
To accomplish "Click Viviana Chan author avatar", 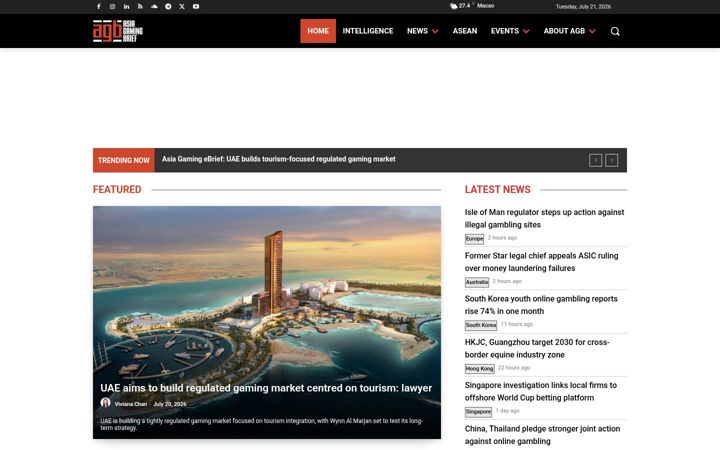I will click(106, 403).
